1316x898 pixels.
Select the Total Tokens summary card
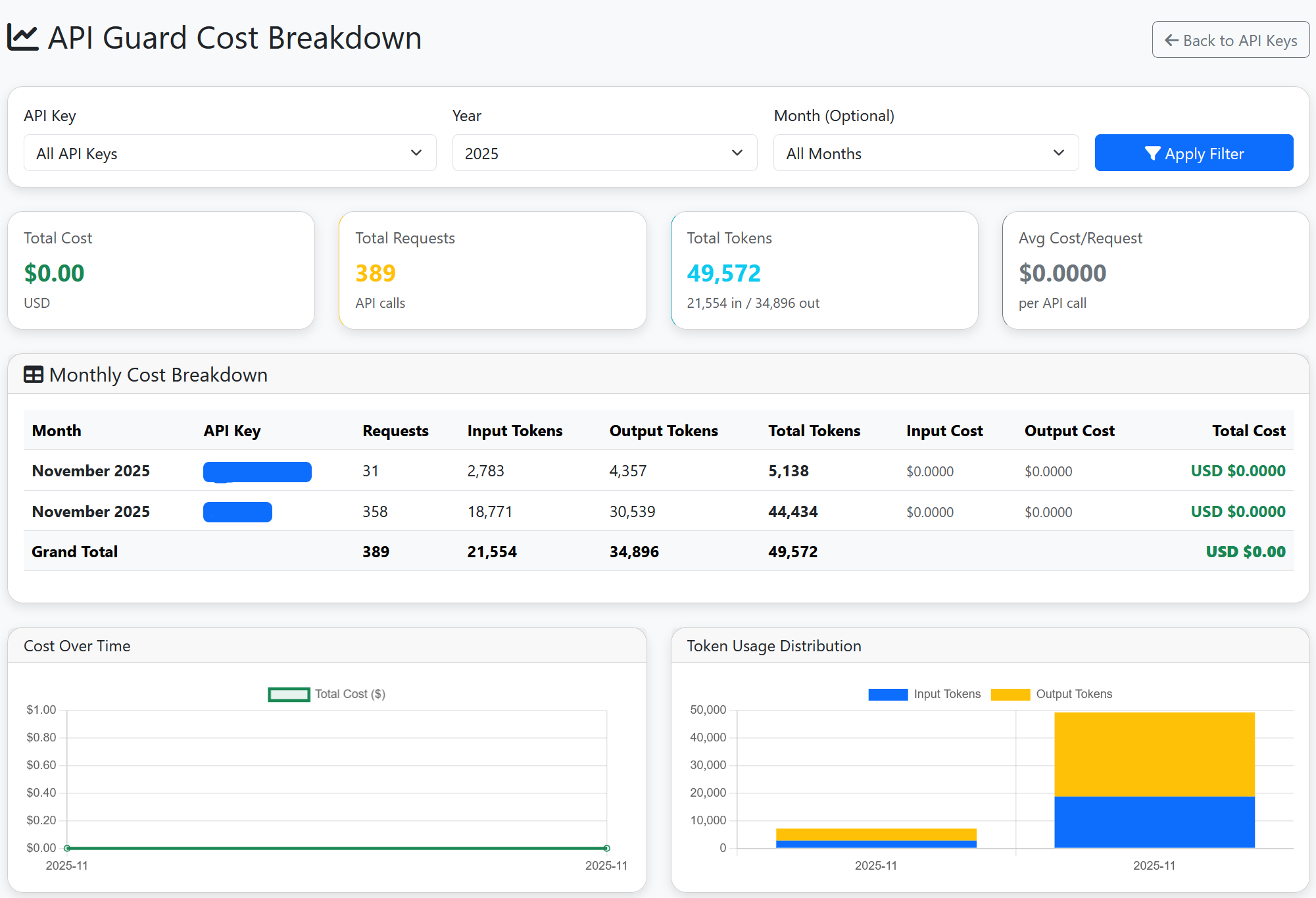tap(824, 270)
